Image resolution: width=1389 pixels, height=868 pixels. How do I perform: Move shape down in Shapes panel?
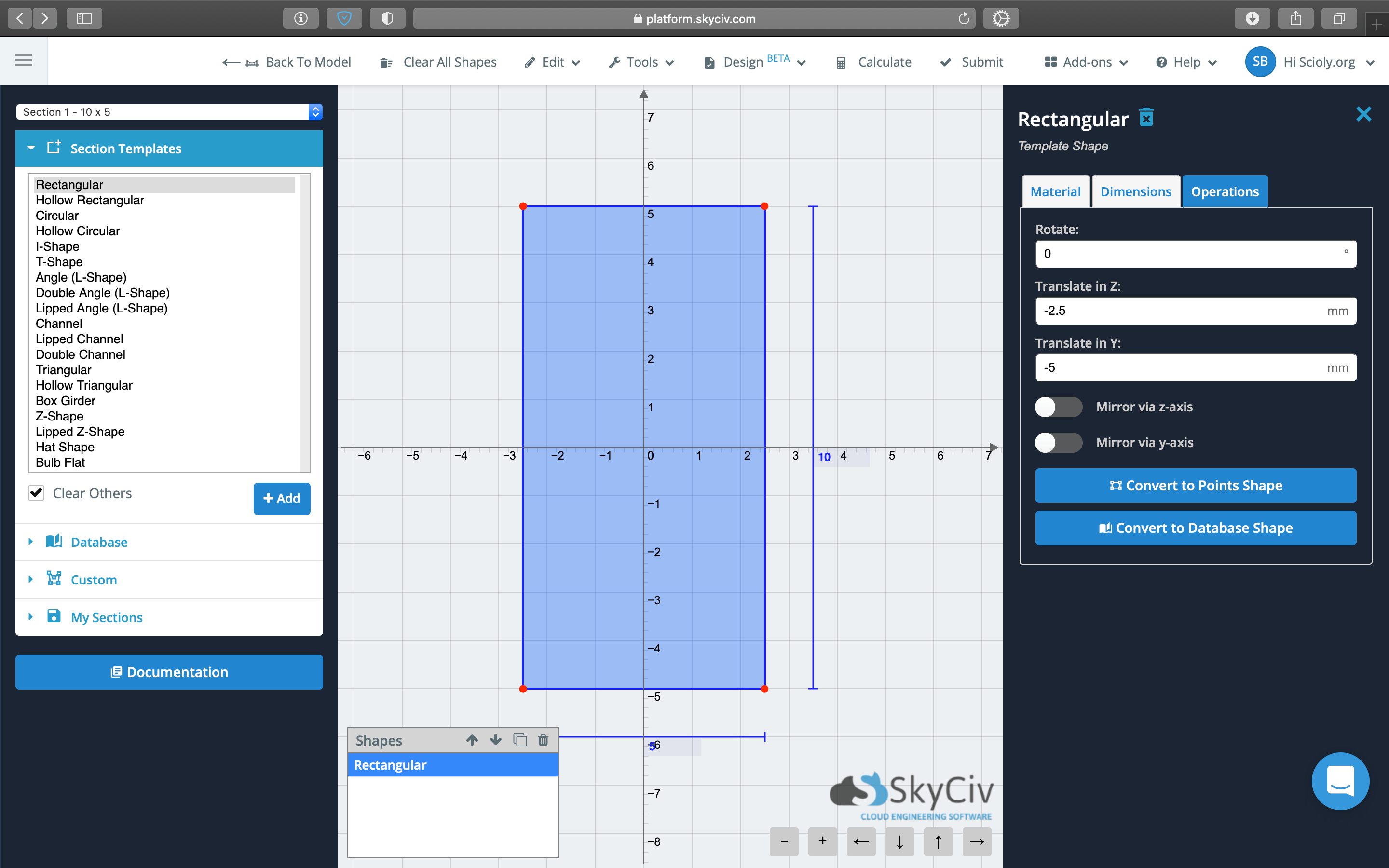click(496, 740)
